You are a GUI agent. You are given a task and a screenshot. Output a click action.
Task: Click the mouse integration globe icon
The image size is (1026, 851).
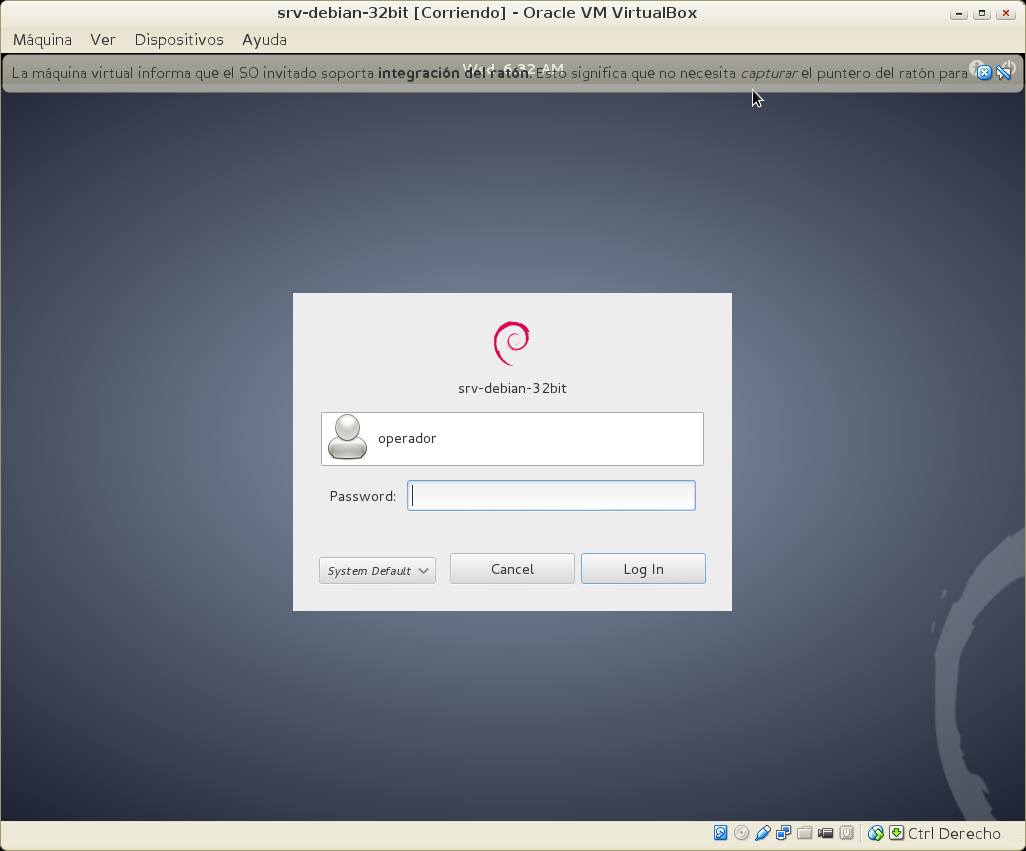pos(876,833)
